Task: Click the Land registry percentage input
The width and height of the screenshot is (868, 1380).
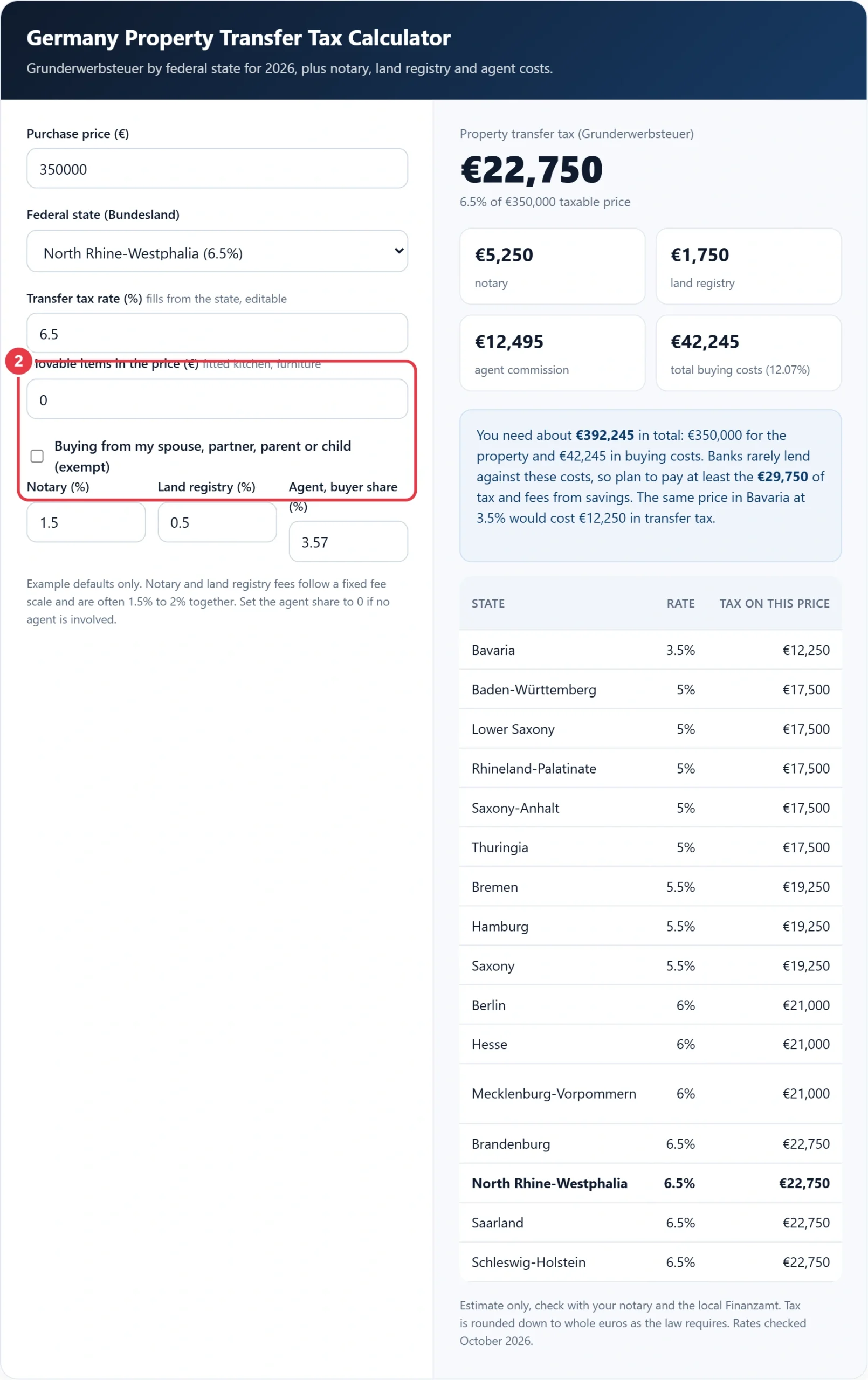Action: coord(217,522)
